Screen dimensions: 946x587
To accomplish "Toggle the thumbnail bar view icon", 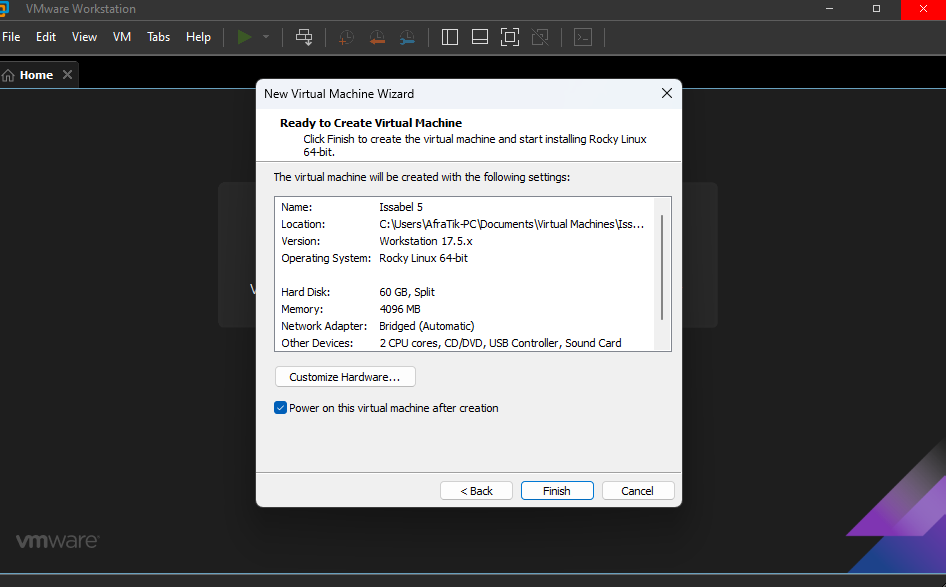I will [480, 37].
